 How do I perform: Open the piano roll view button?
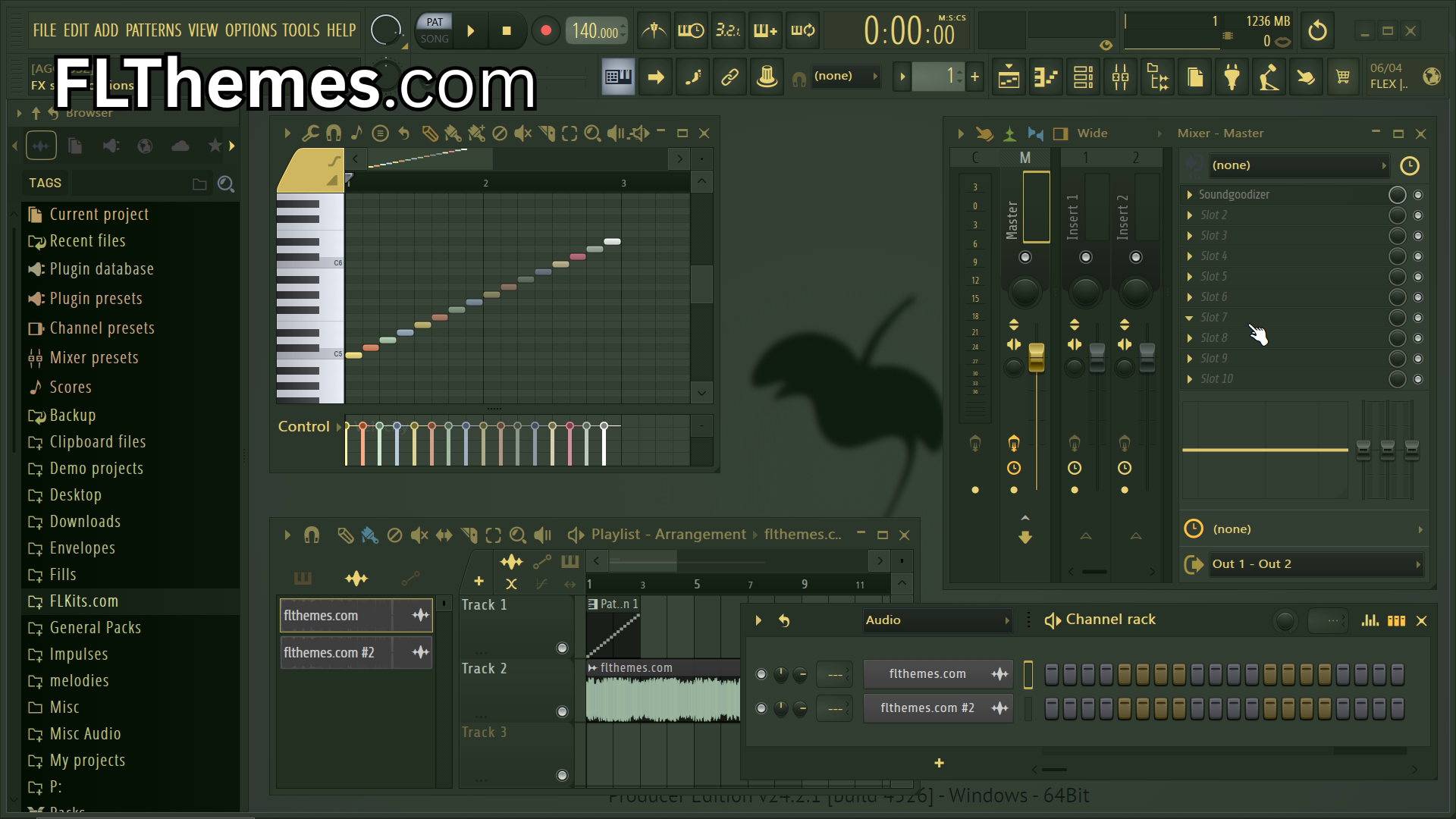[1046, 77]
